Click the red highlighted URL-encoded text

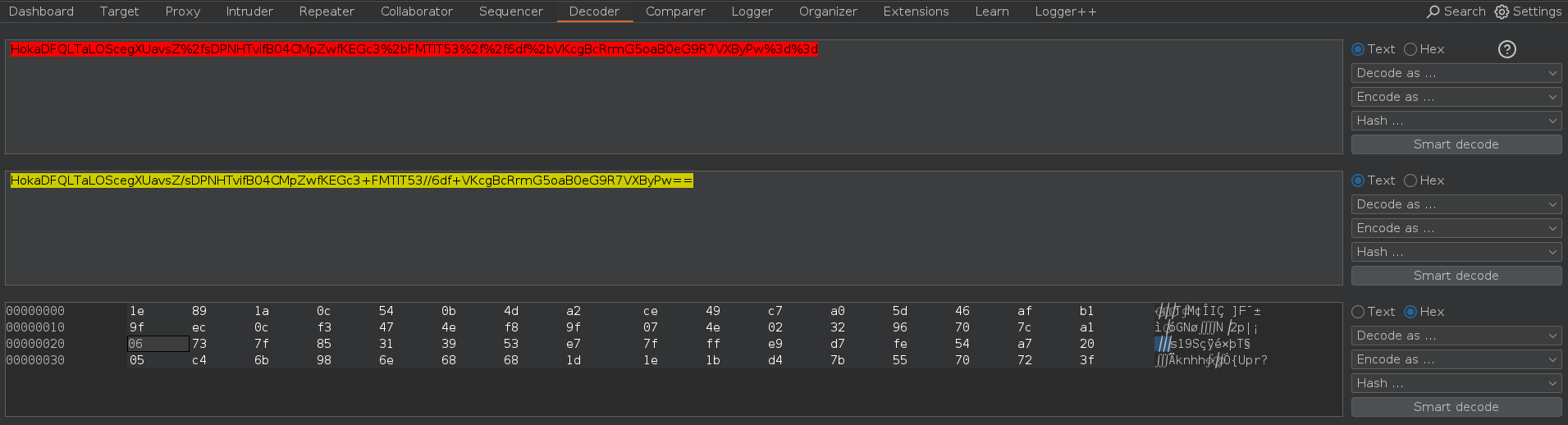point(414,49)
